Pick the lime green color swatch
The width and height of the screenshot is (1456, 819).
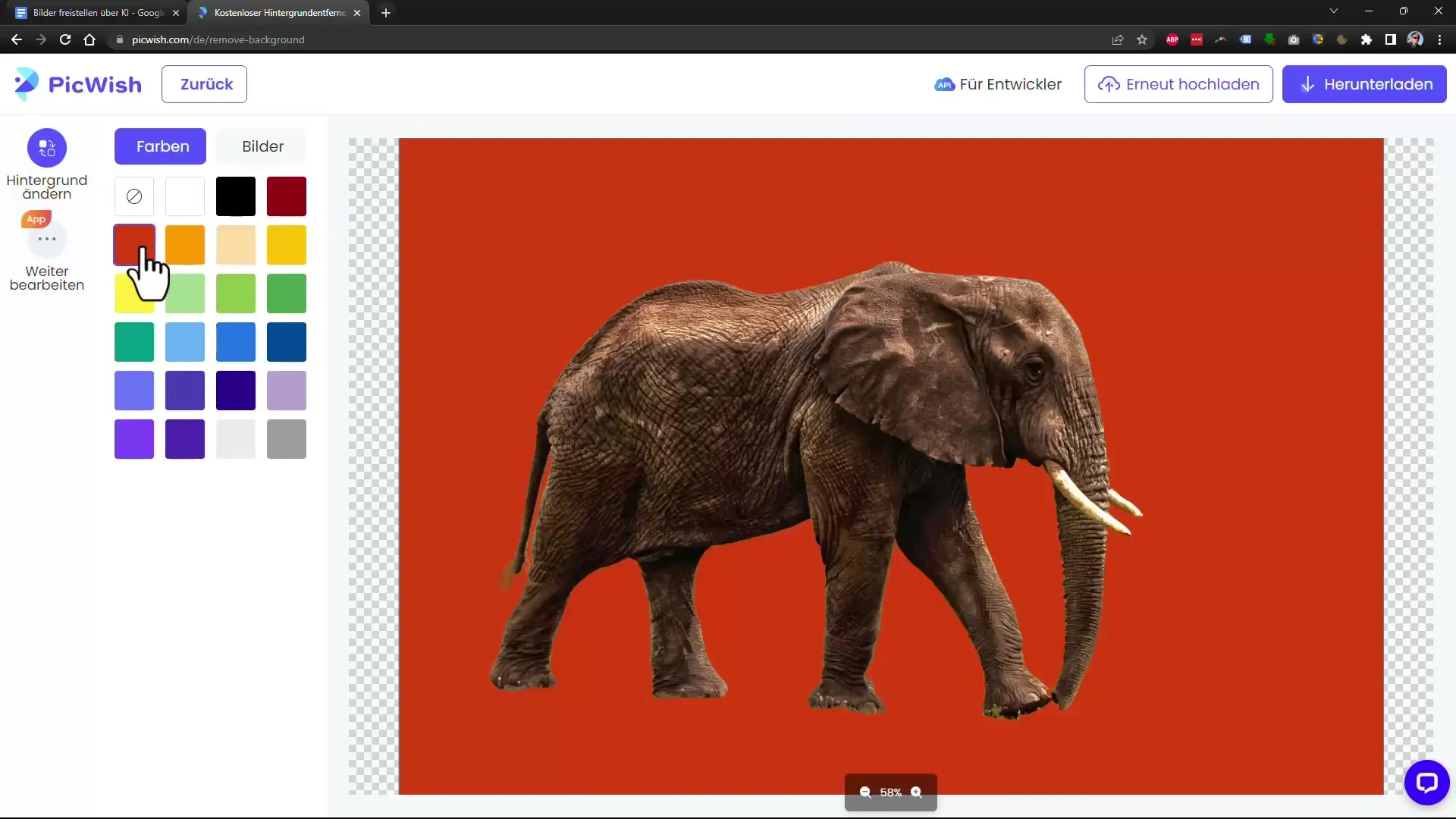coord(236,293)
